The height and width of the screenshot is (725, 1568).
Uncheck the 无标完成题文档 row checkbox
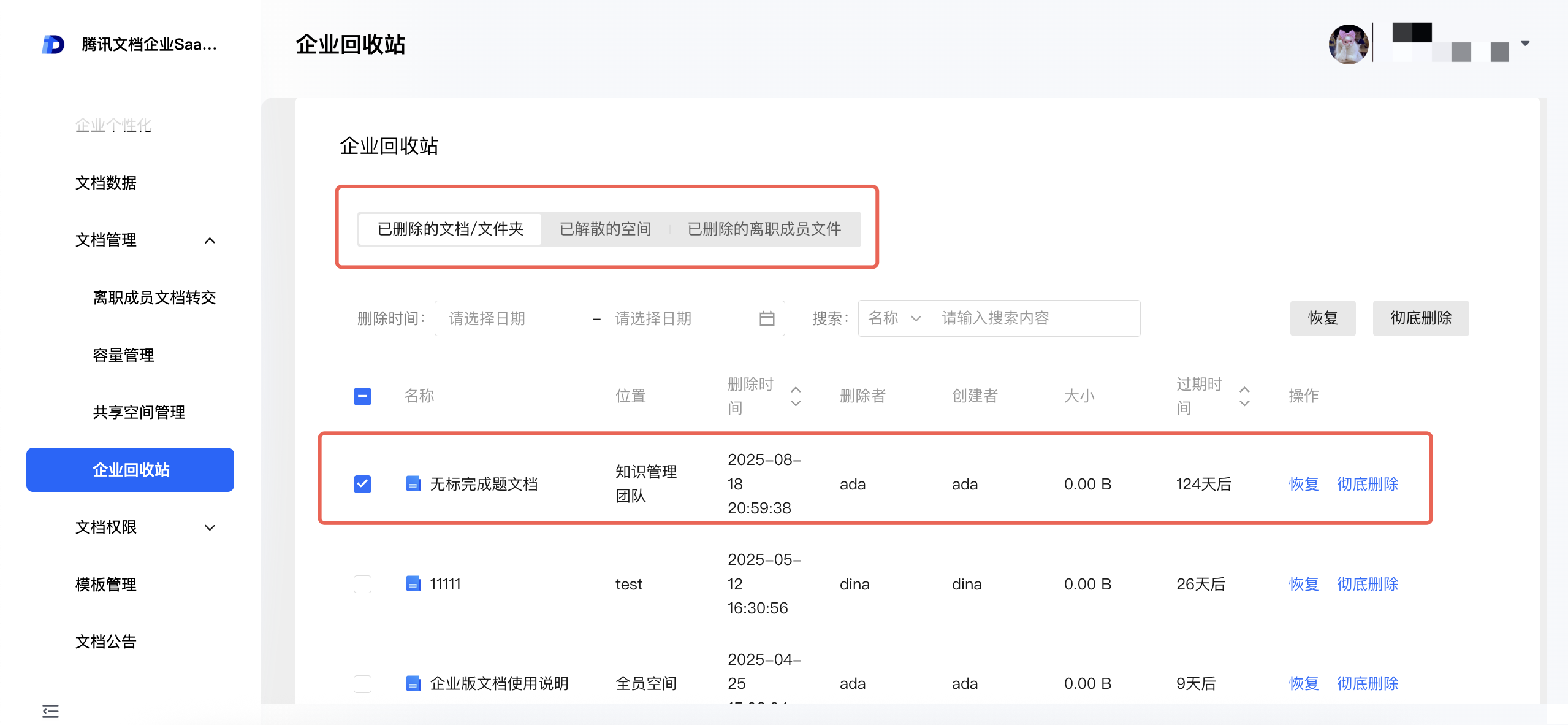pos(362,484)
